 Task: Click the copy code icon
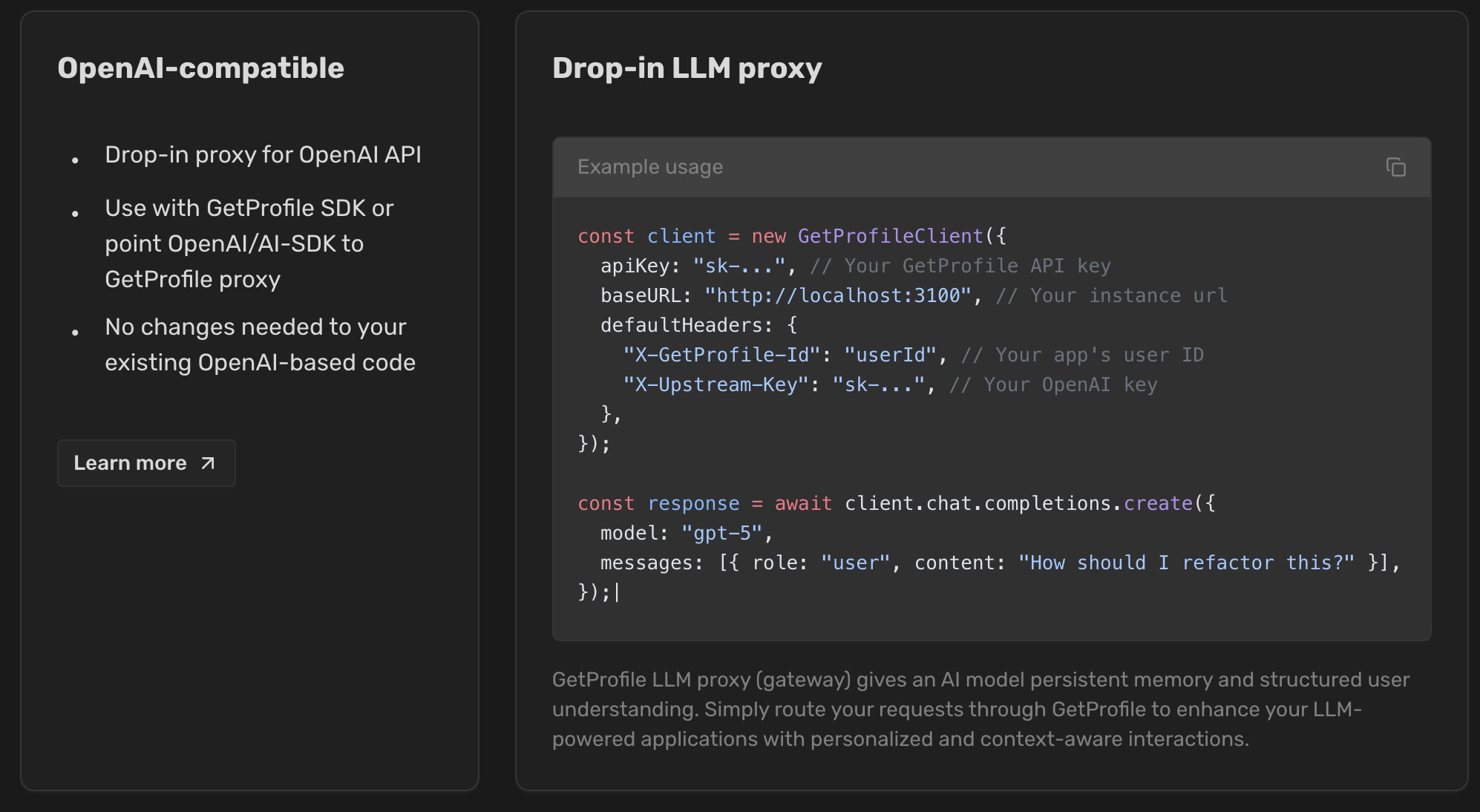(x=1395, y=167)
